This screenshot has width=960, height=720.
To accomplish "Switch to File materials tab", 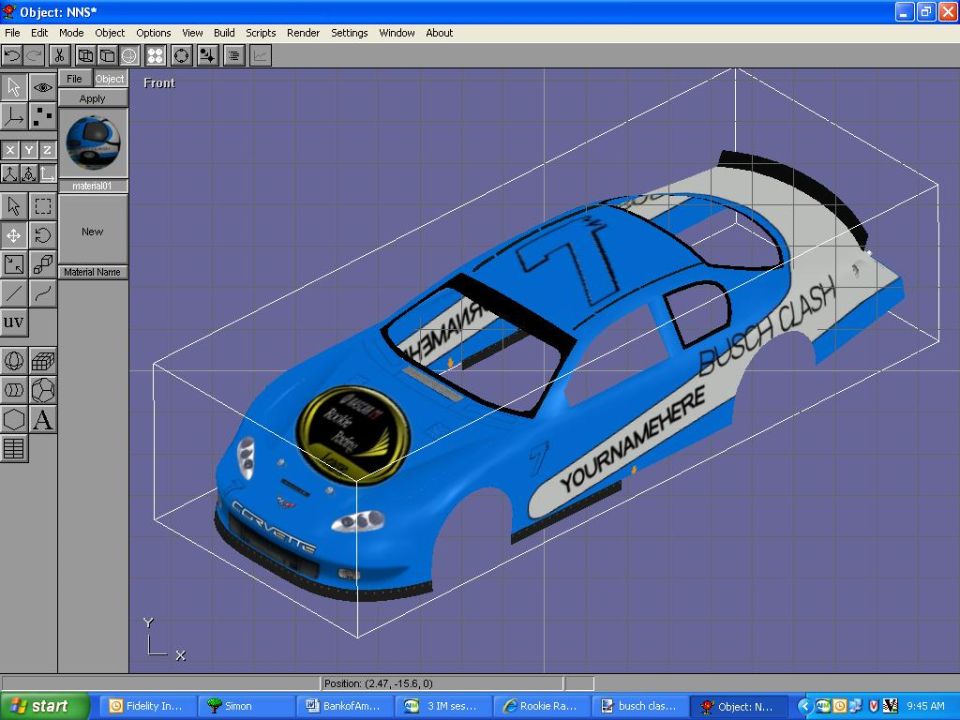I will pyautogui.click(x=75, y=78).
